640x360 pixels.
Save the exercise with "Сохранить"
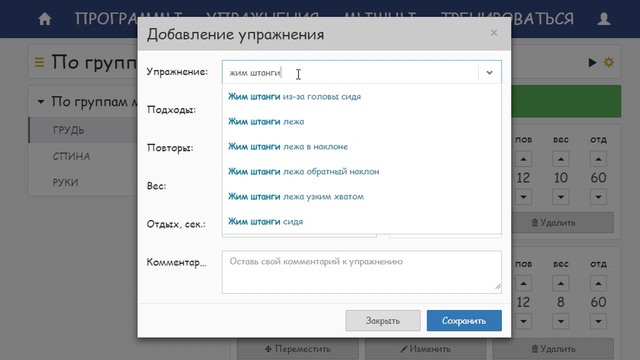(464, 321)
